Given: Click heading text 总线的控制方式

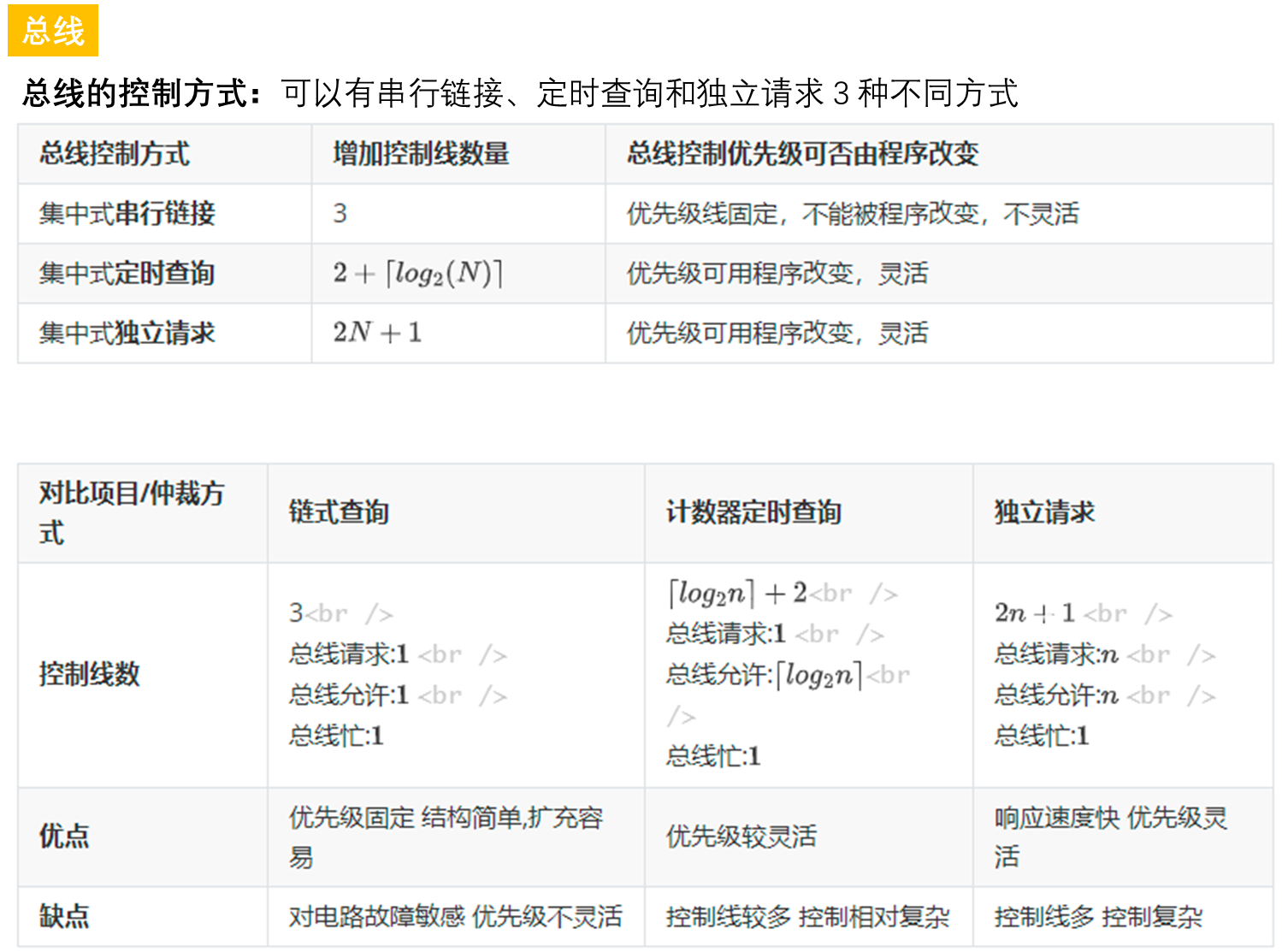Looking at the screenshot, I should [x=142, y=93].
